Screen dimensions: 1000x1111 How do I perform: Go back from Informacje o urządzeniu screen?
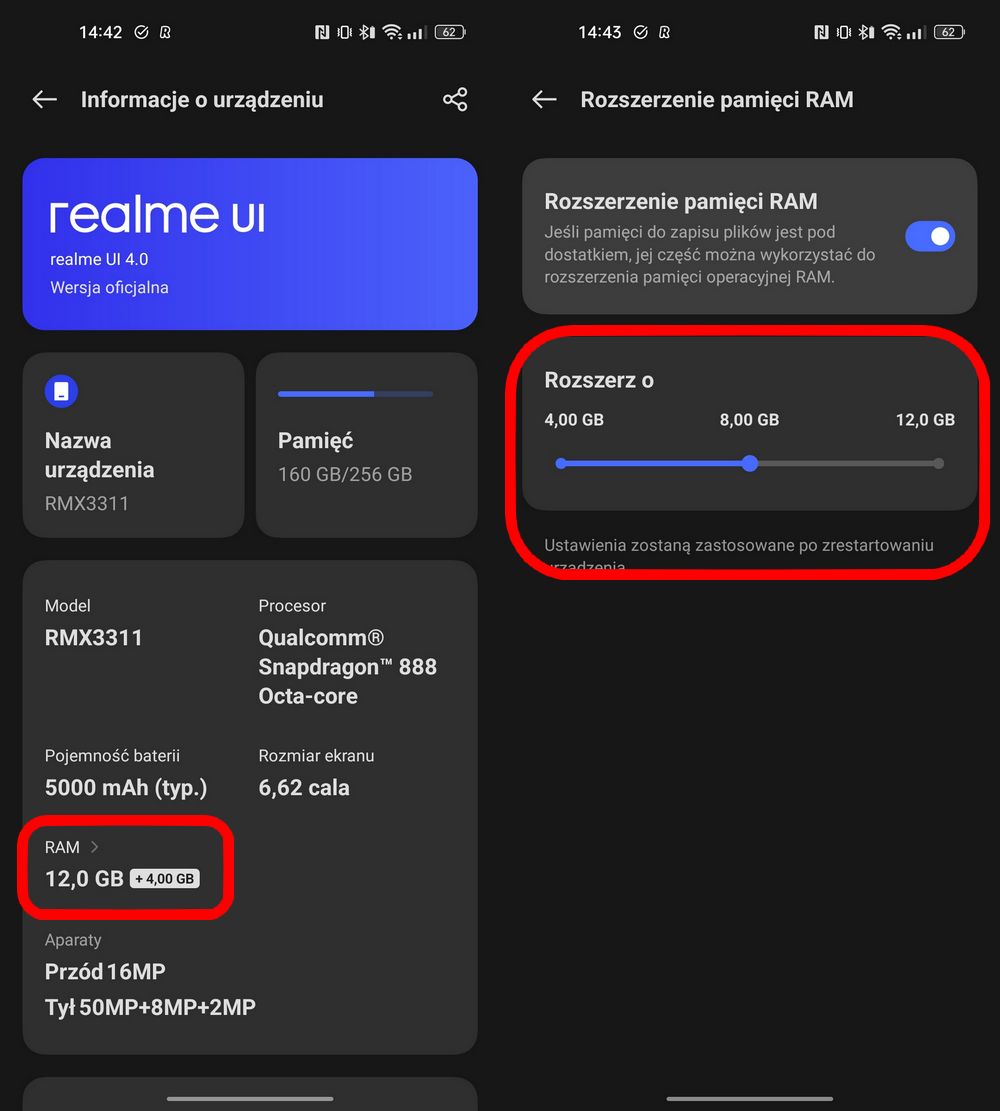click(45, 99)
